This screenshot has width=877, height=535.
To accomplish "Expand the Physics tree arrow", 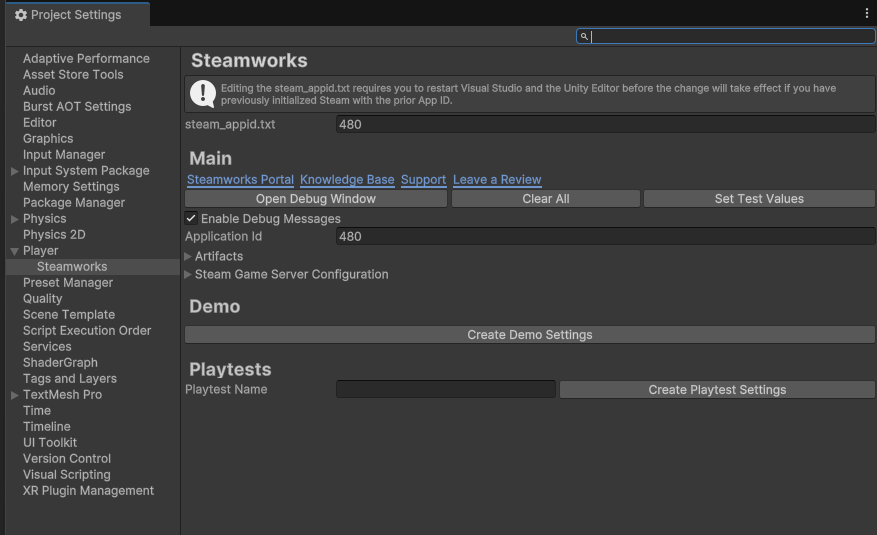I will click(x=15, y=219).
